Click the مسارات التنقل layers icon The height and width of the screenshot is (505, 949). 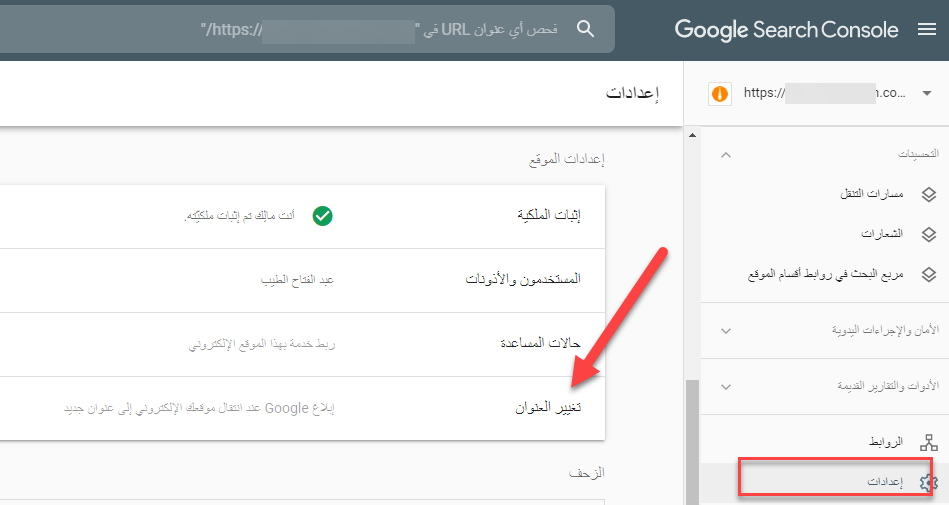(x=928, y=194)
